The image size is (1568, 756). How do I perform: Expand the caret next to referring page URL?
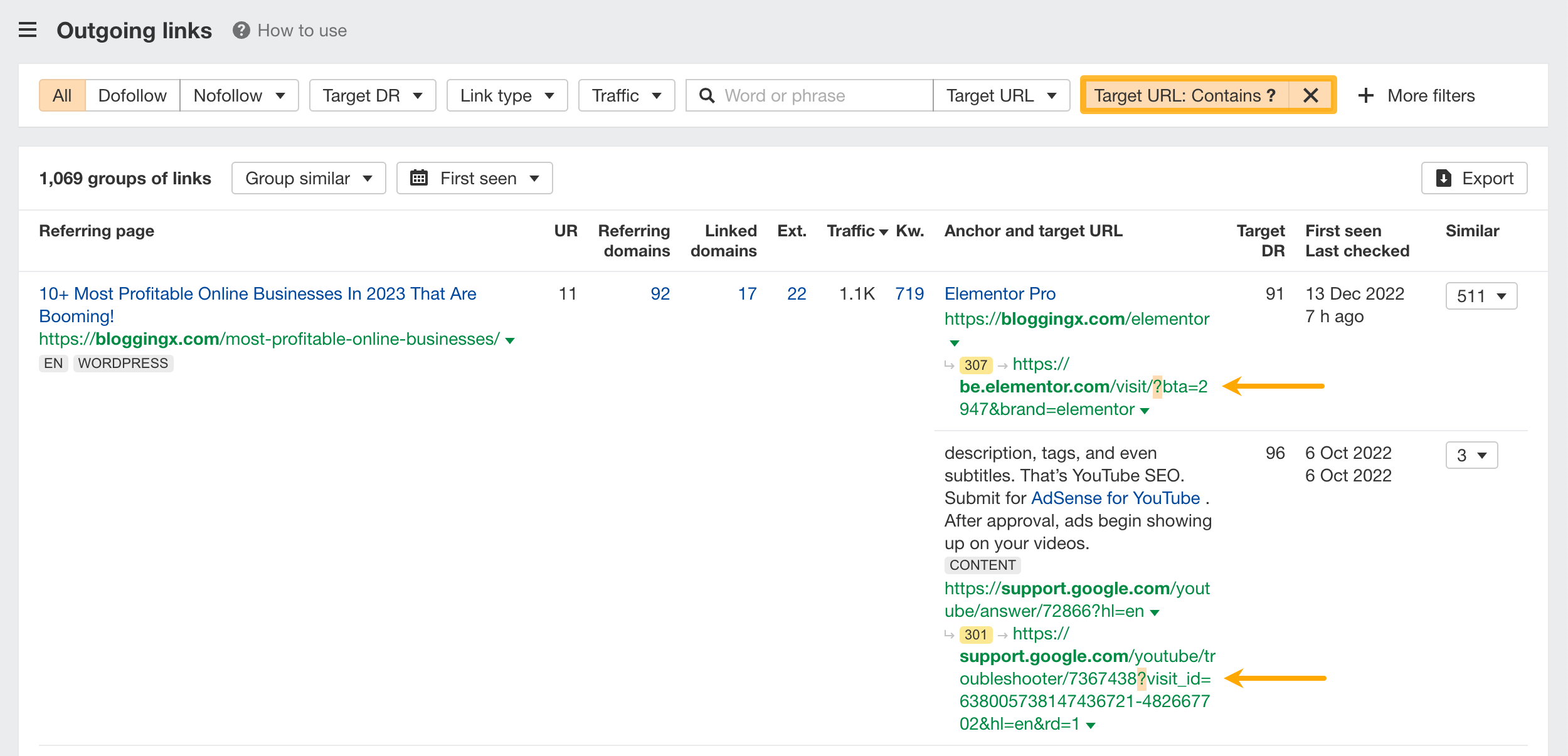click(x=510, y=340)
